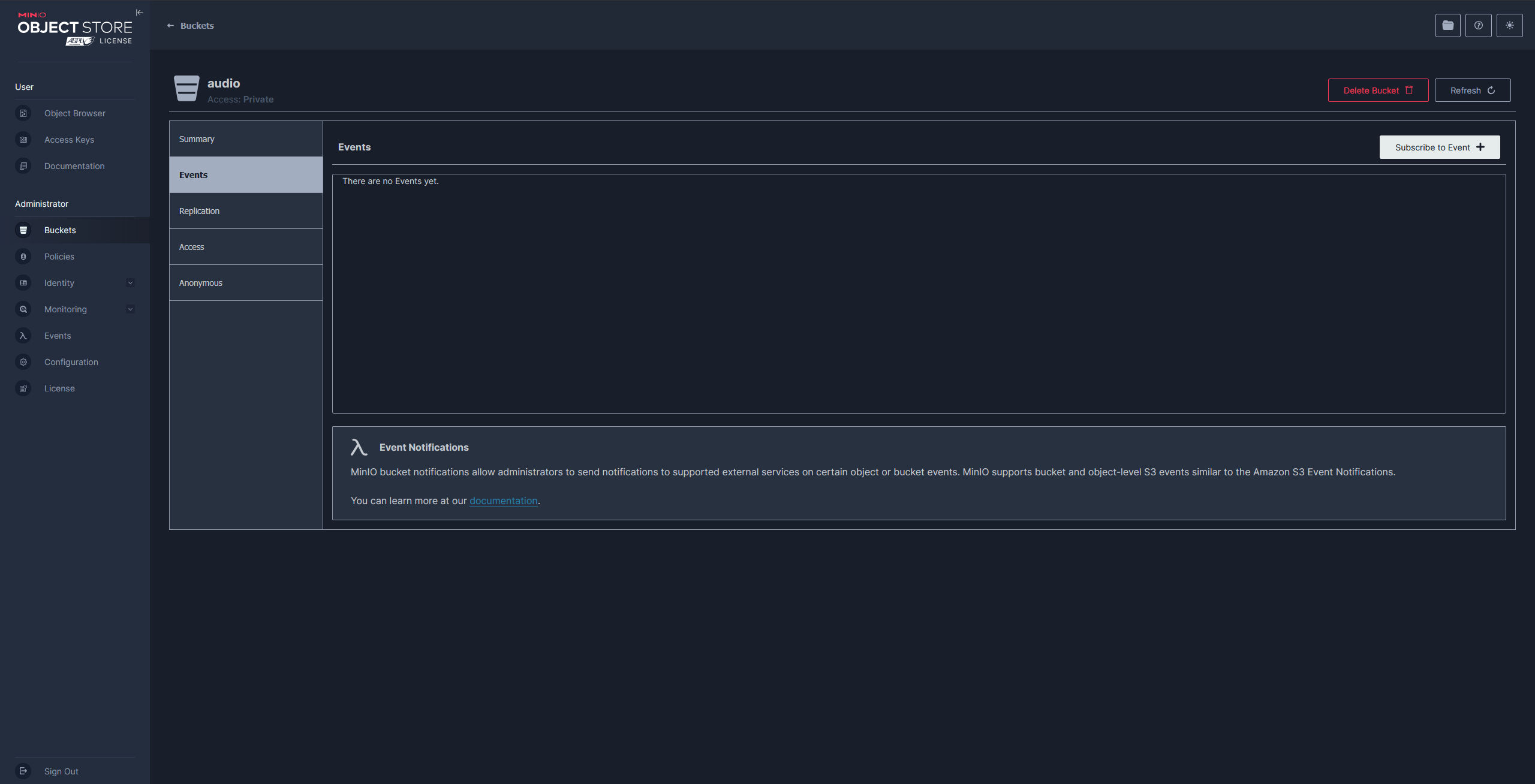This screenshot has height=784, width=1535.
Task: Click the 'Events' panel heading
Action: tap(354, 147)
